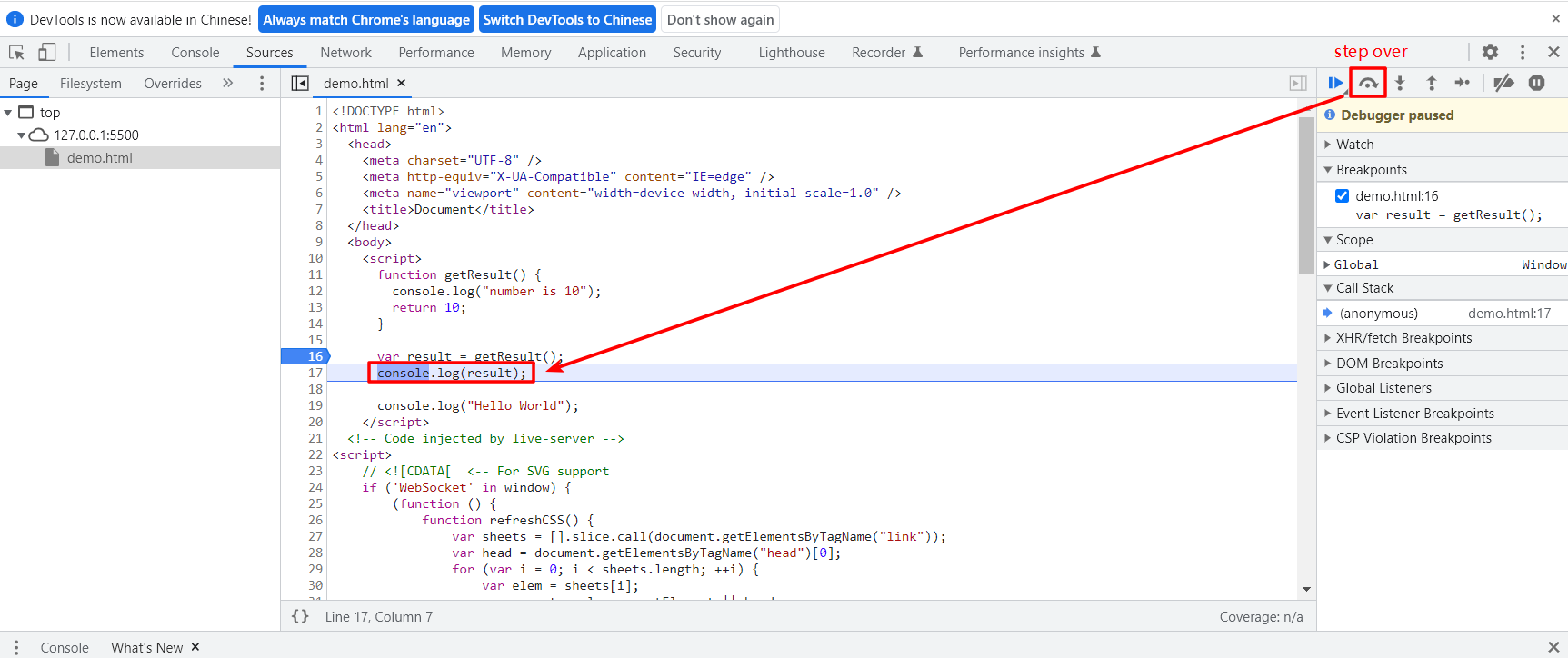1568x658 pixels.
Task: Open more navigator tabs chevron
Action: point(227,83)
